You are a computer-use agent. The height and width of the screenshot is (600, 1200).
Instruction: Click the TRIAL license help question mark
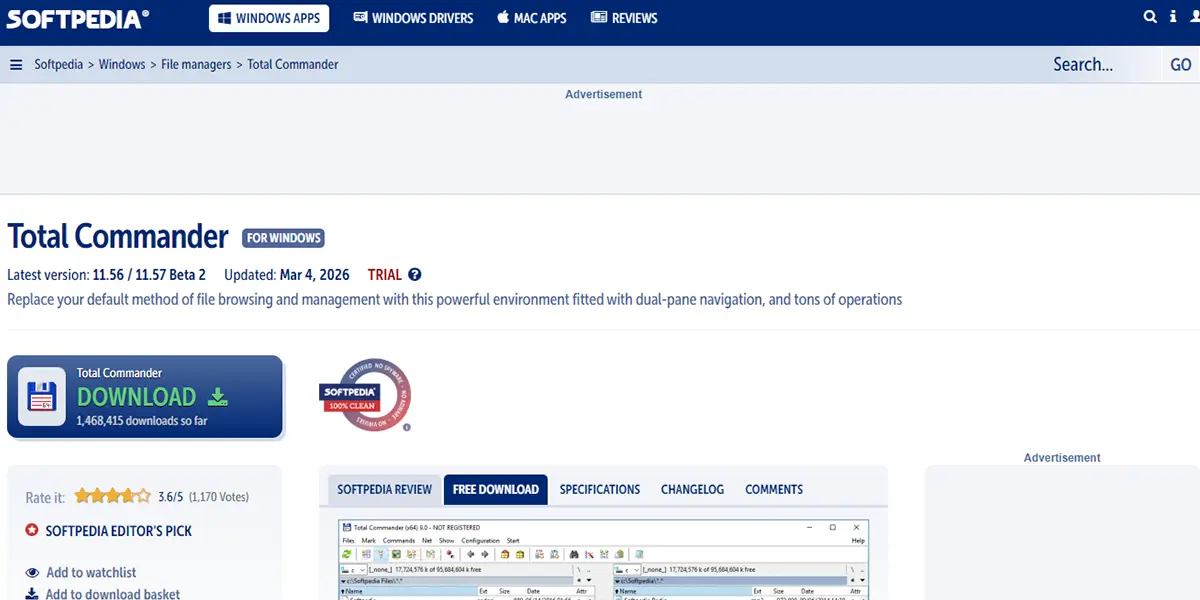(x=415, y=275)
